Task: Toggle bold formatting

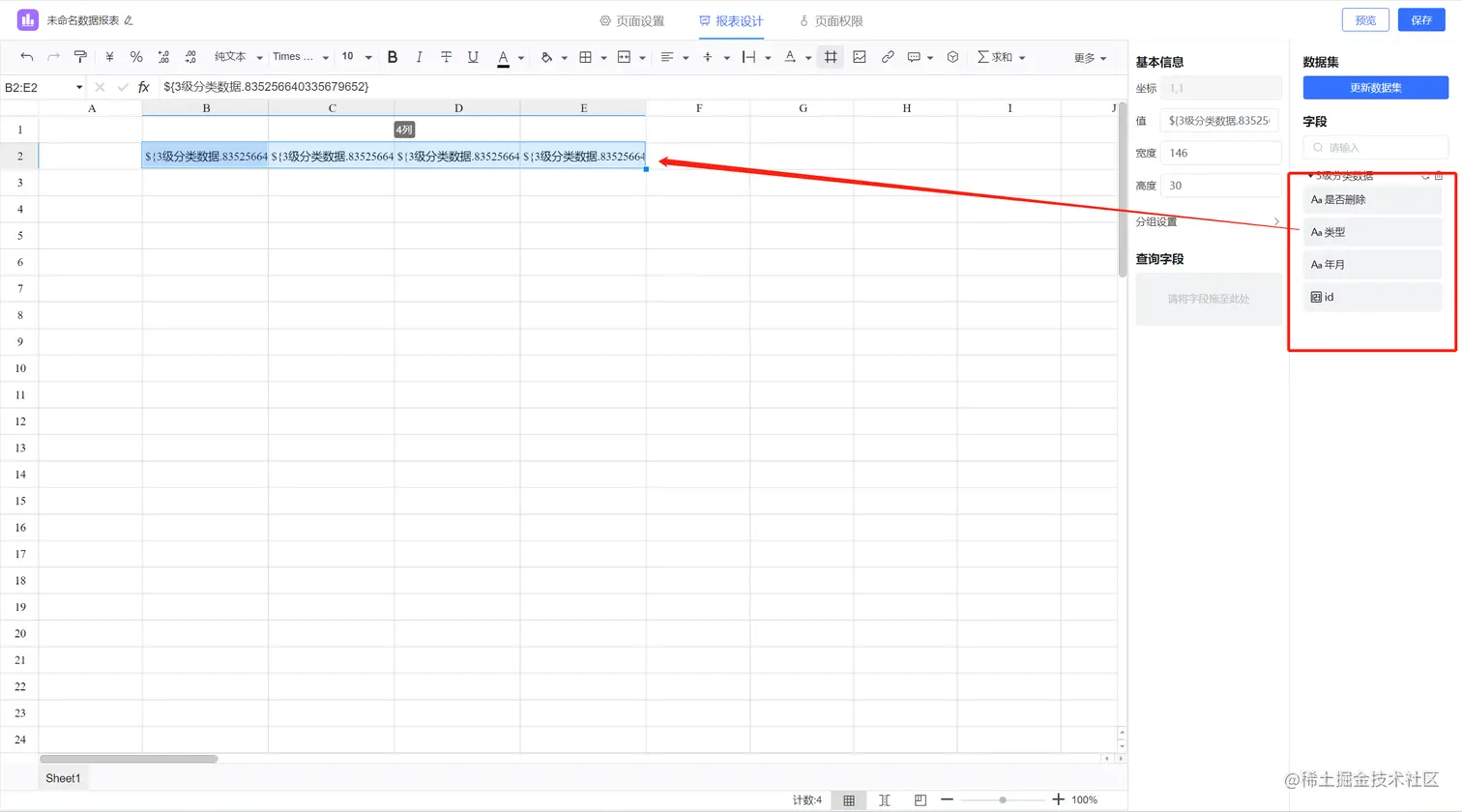Action: click(x=393, y=57)
